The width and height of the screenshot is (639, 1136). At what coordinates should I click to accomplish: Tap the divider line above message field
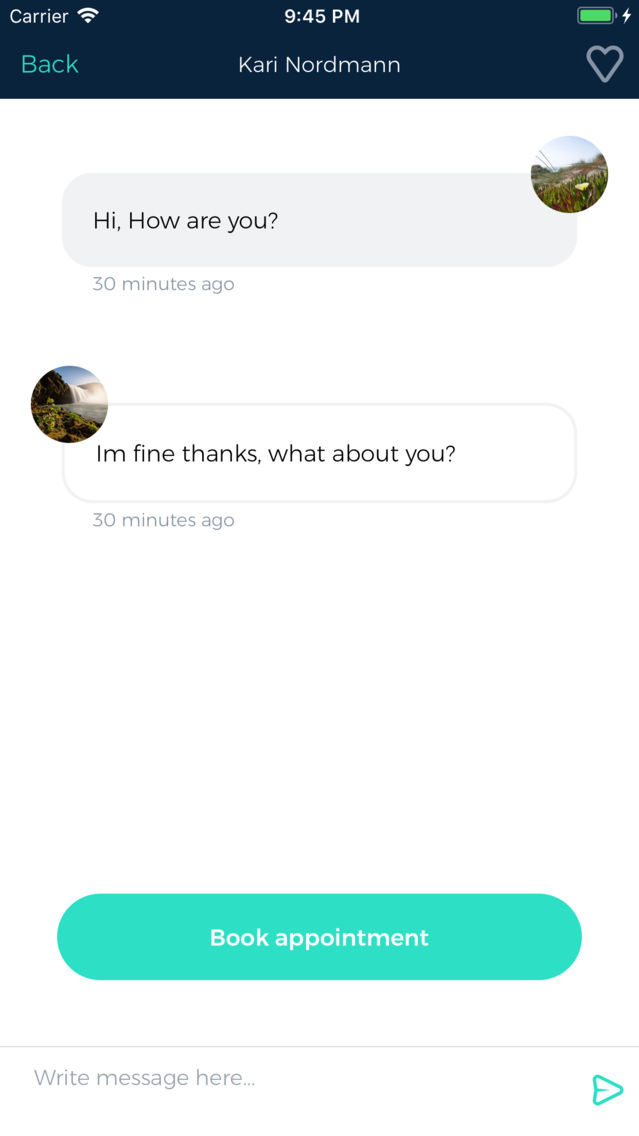click(x=319, y=1047)
